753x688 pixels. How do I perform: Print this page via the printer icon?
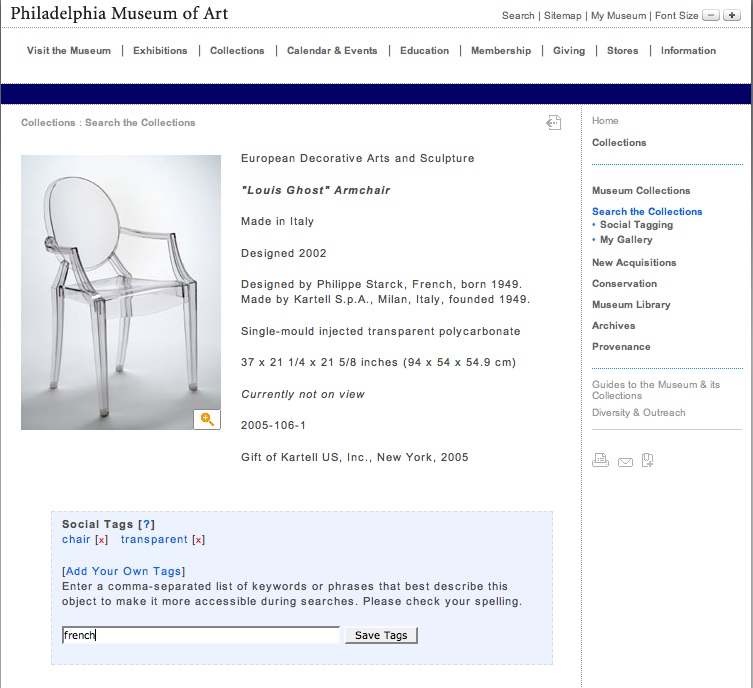coord(600,460)
